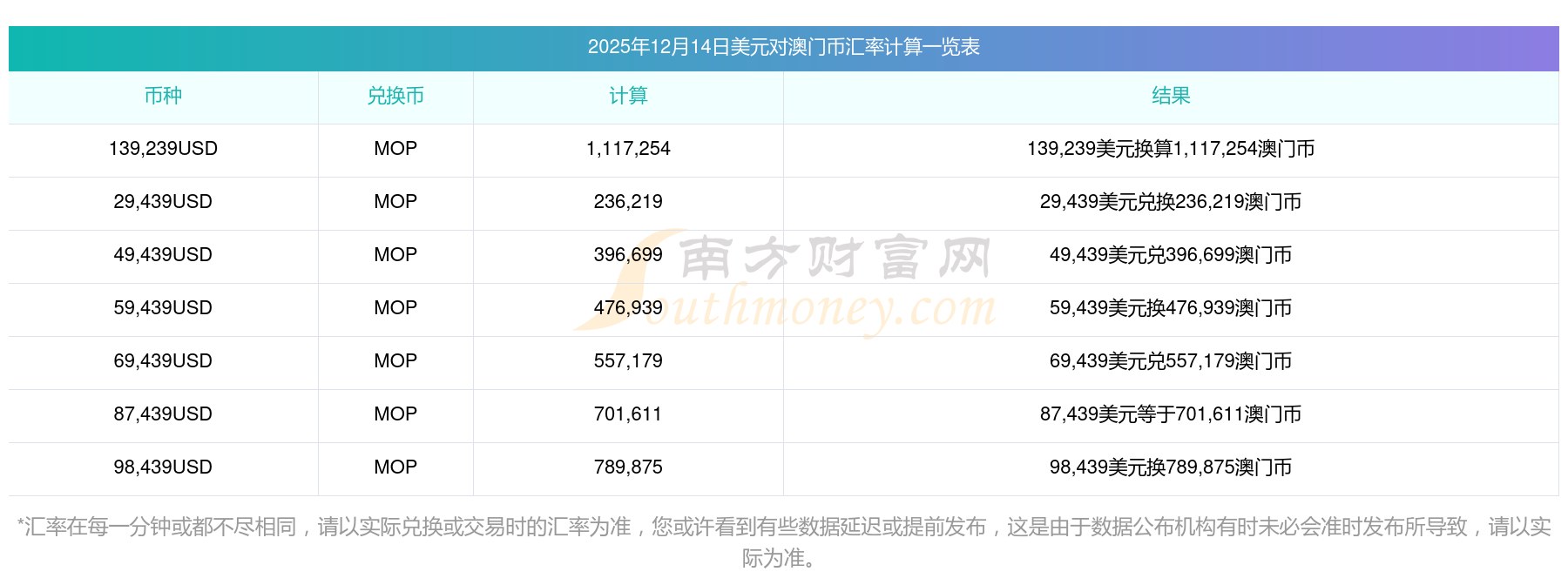Click the calculated value 701,611

click(628, 414)
